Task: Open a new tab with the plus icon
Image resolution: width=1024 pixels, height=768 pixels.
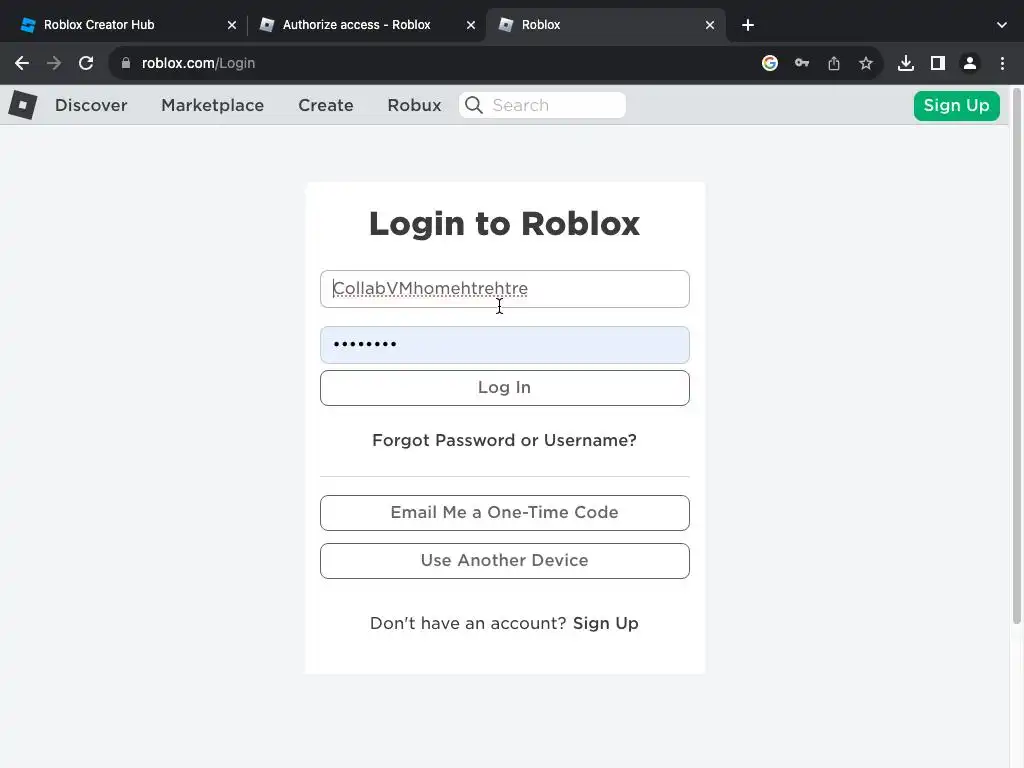Action: [748, 25]
